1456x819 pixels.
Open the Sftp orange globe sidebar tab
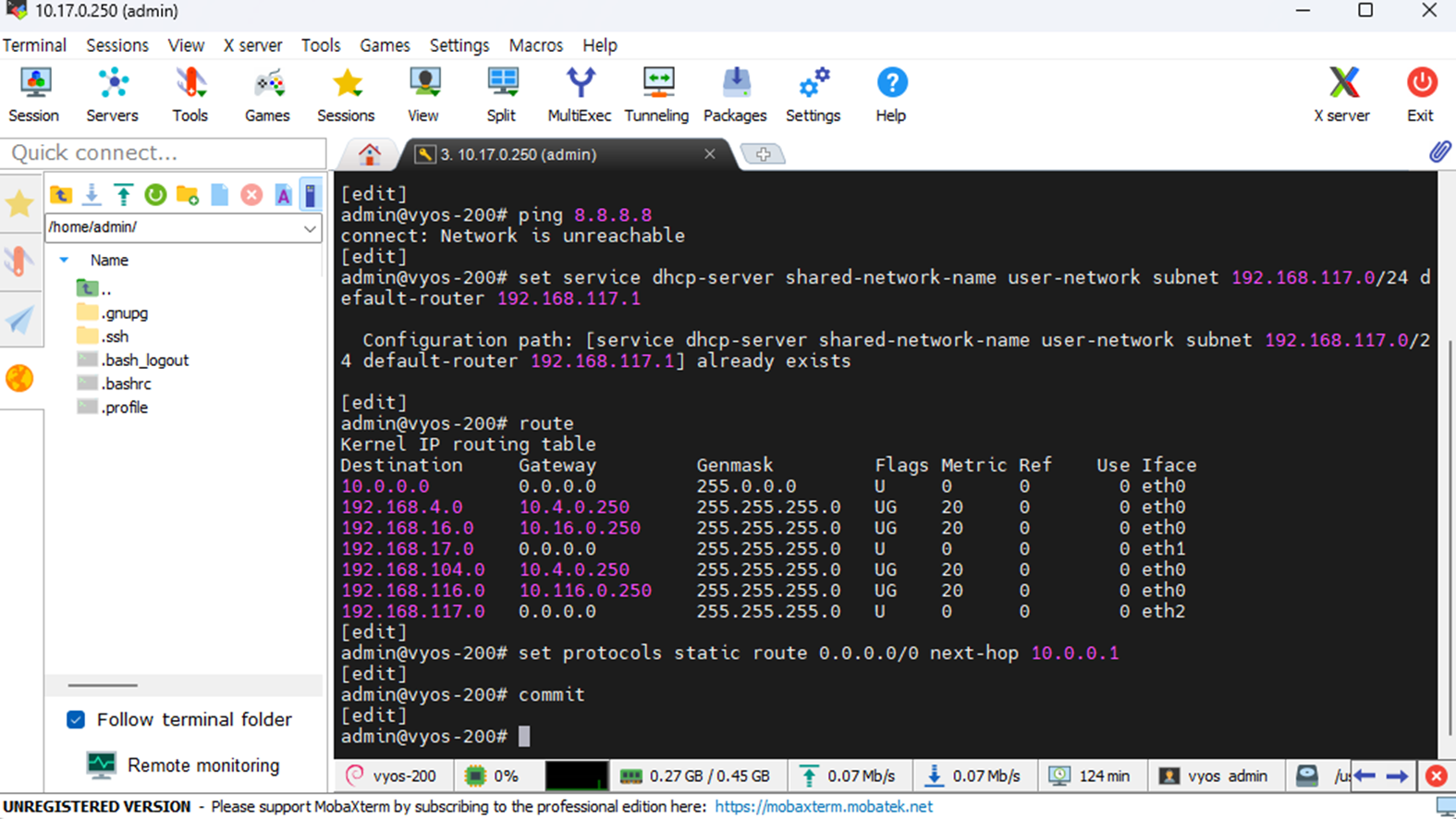click(19, 378)
